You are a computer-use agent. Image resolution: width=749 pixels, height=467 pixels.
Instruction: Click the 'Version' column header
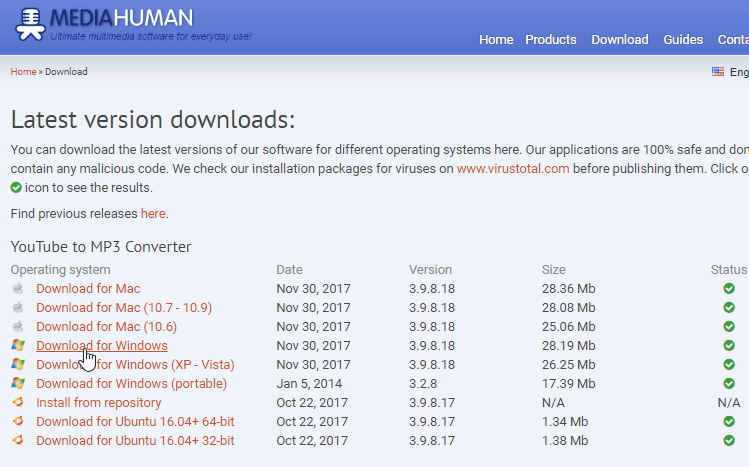pos(430,270)
